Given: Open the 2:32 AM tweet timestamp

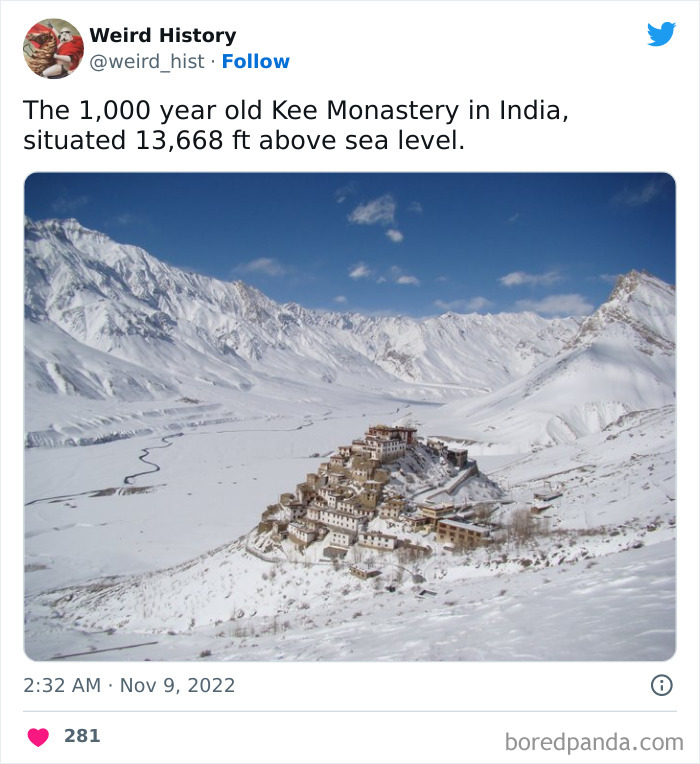Looking at the screenshot, I should tap(61, 685).
